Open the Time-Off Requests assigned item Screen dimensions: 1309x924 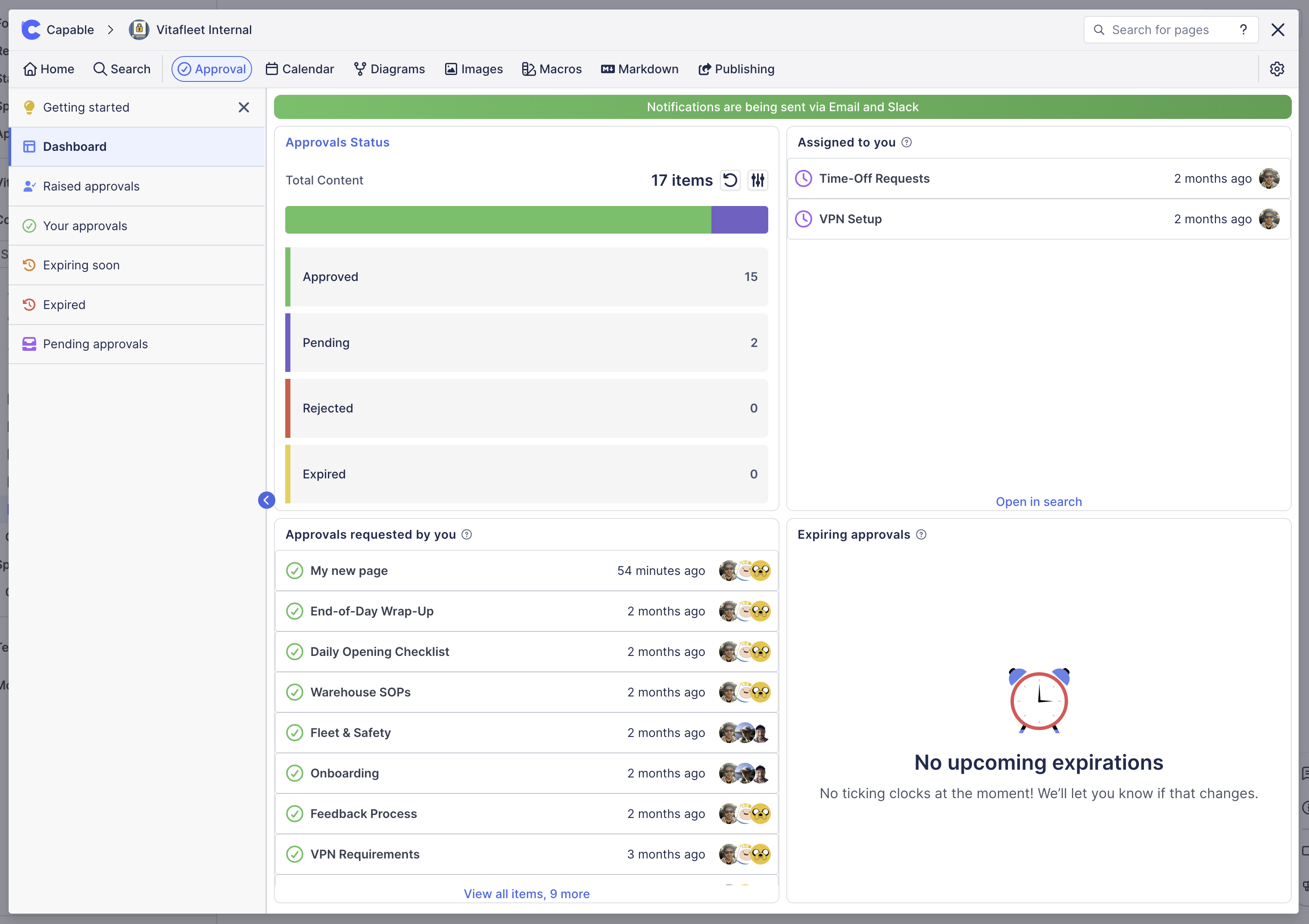click(874, 178)
